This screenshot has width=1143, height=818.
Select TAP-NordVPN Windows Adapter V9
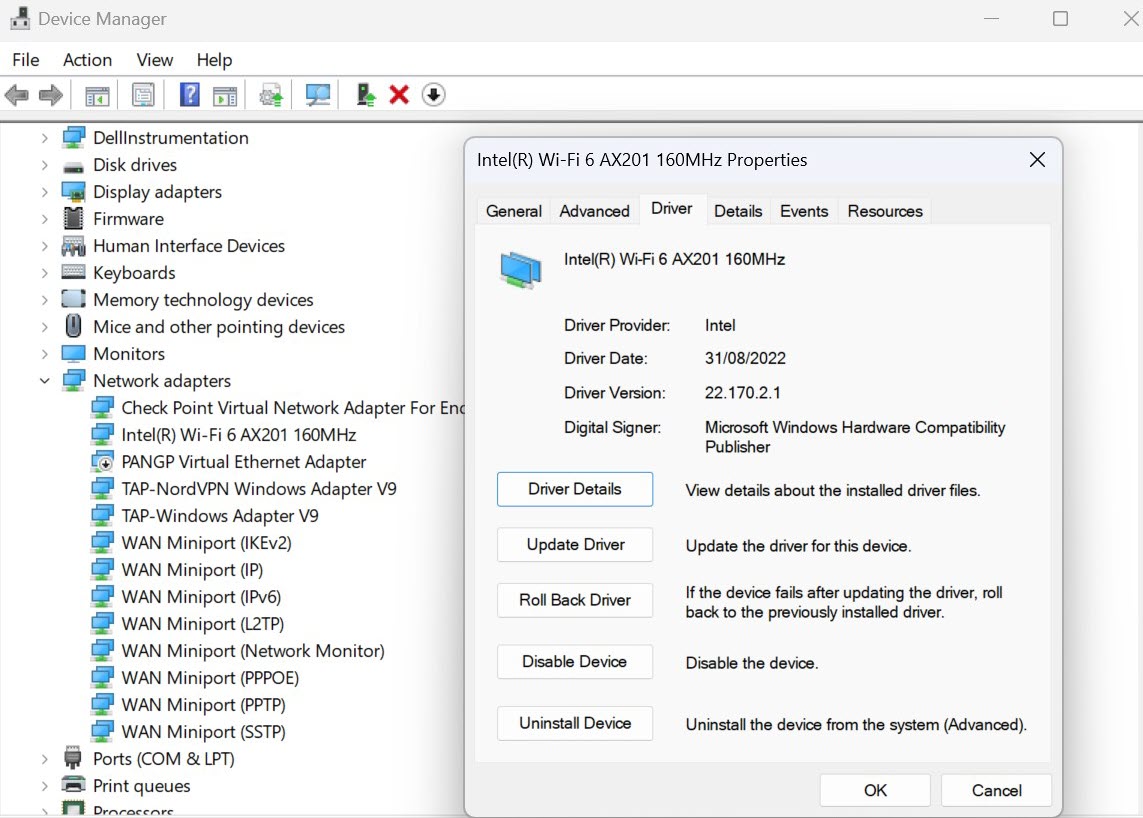coord(259,489)
